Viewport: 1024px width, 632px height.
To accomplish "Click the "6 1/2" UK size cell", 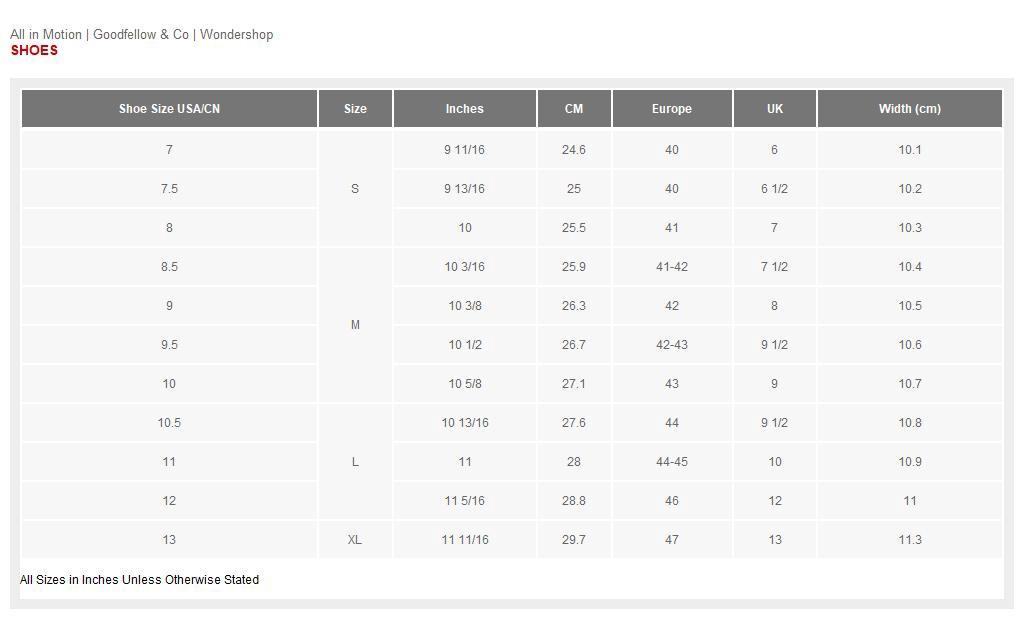I will pos(774,189).
